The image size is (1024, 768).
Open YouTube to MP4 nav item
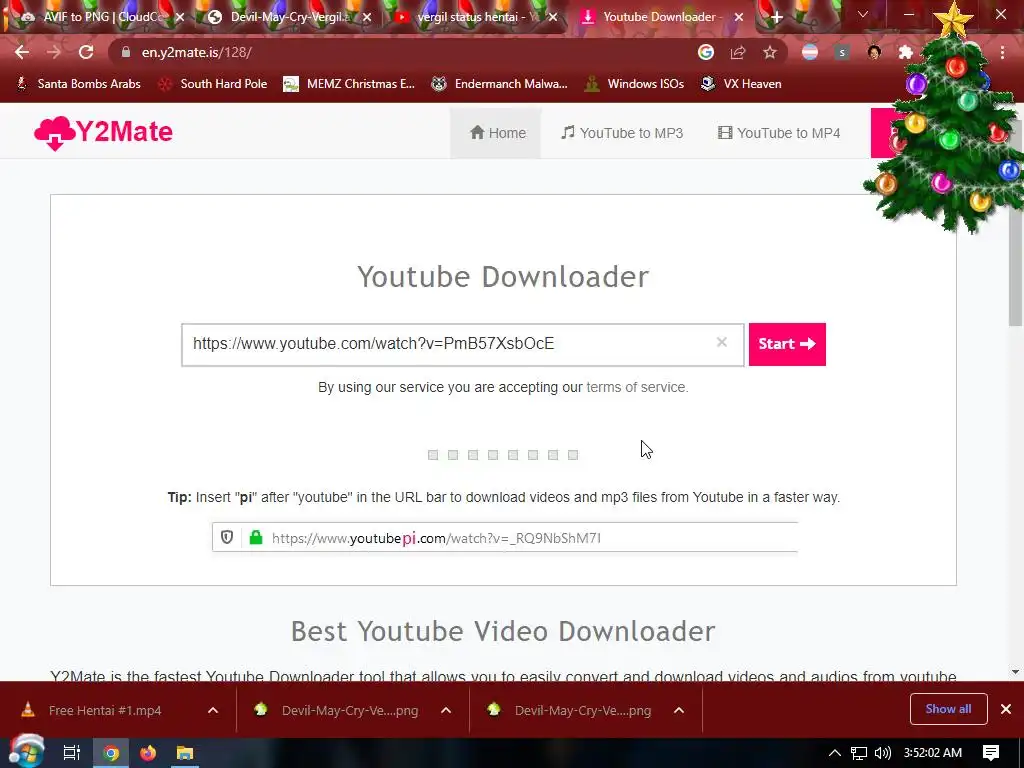tap(779, 133)
